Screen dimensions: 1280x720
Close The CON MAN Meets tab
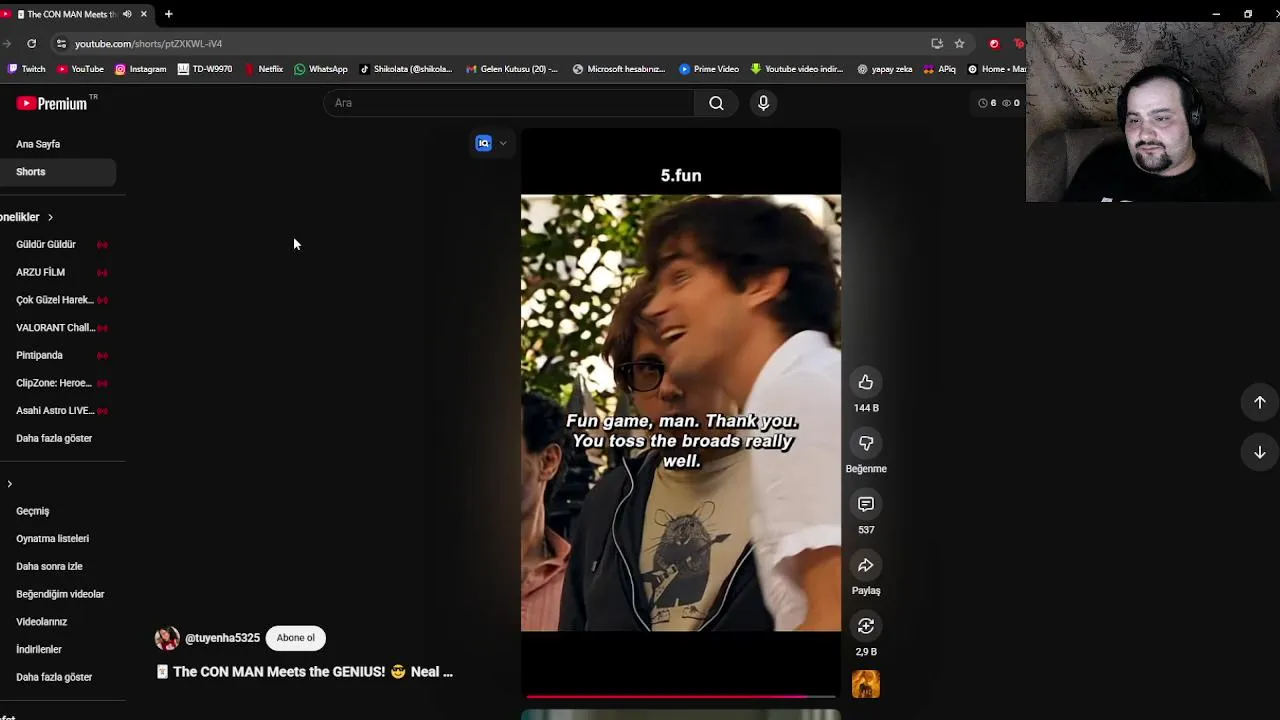pyautogui.click(x=144, y=14)
